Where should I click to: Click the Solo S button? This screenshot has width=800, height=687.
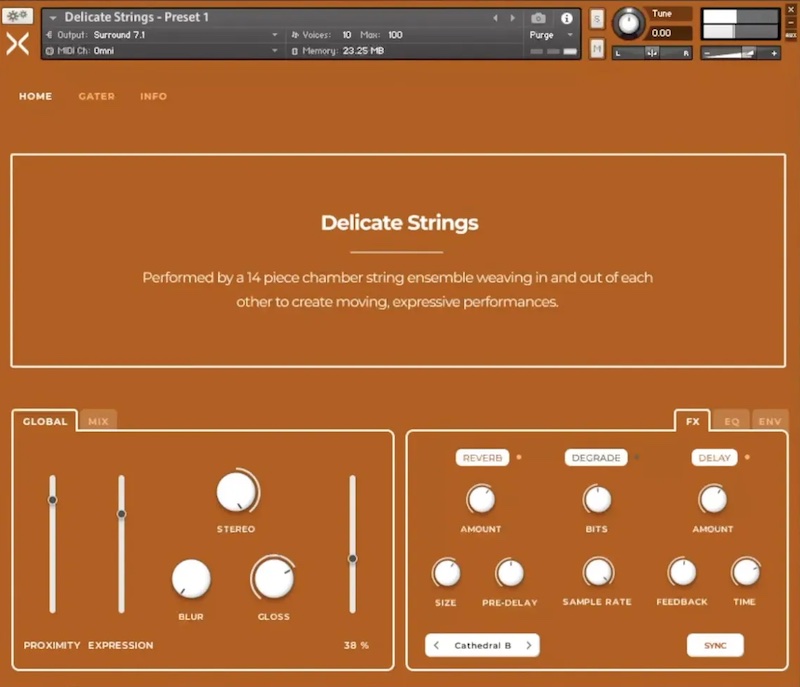click(597, 19)
